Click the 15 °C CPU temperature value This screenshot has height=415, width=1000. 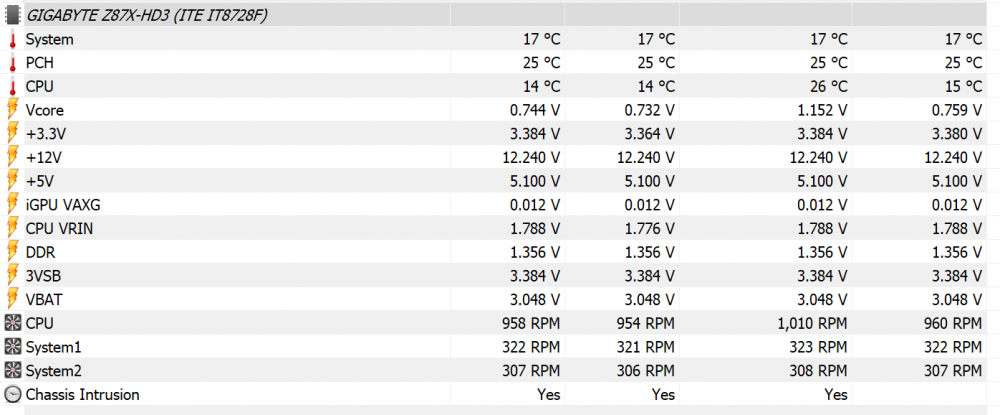coord(964,87)
